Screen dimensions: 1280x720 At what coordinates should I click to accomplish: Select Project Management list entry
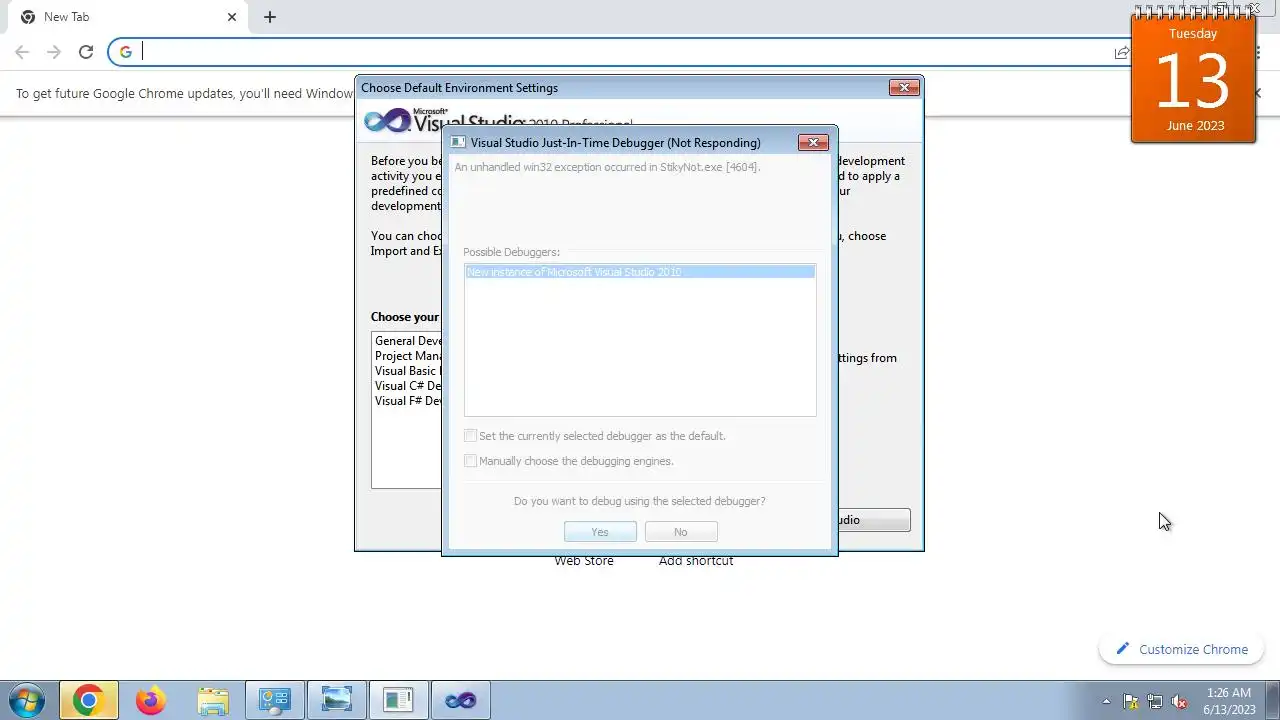pos(408,356)
